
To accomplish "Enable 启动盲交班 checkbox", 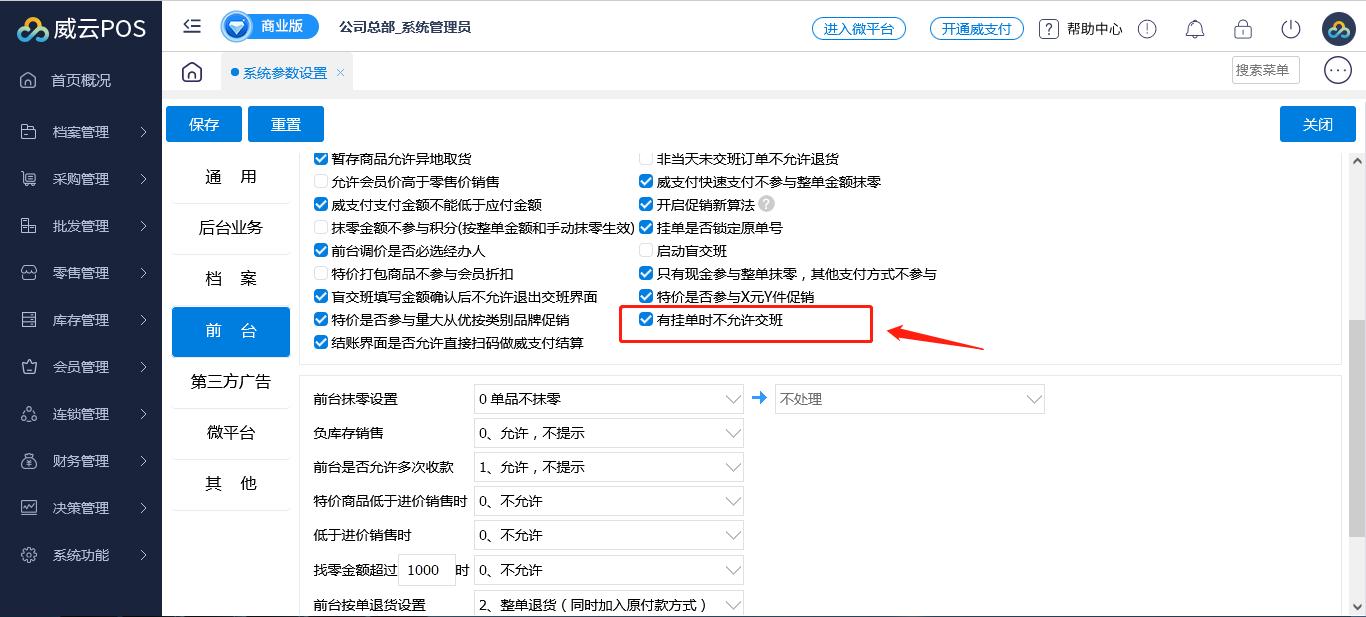I will pyautogui.click(x=646, y=251).
